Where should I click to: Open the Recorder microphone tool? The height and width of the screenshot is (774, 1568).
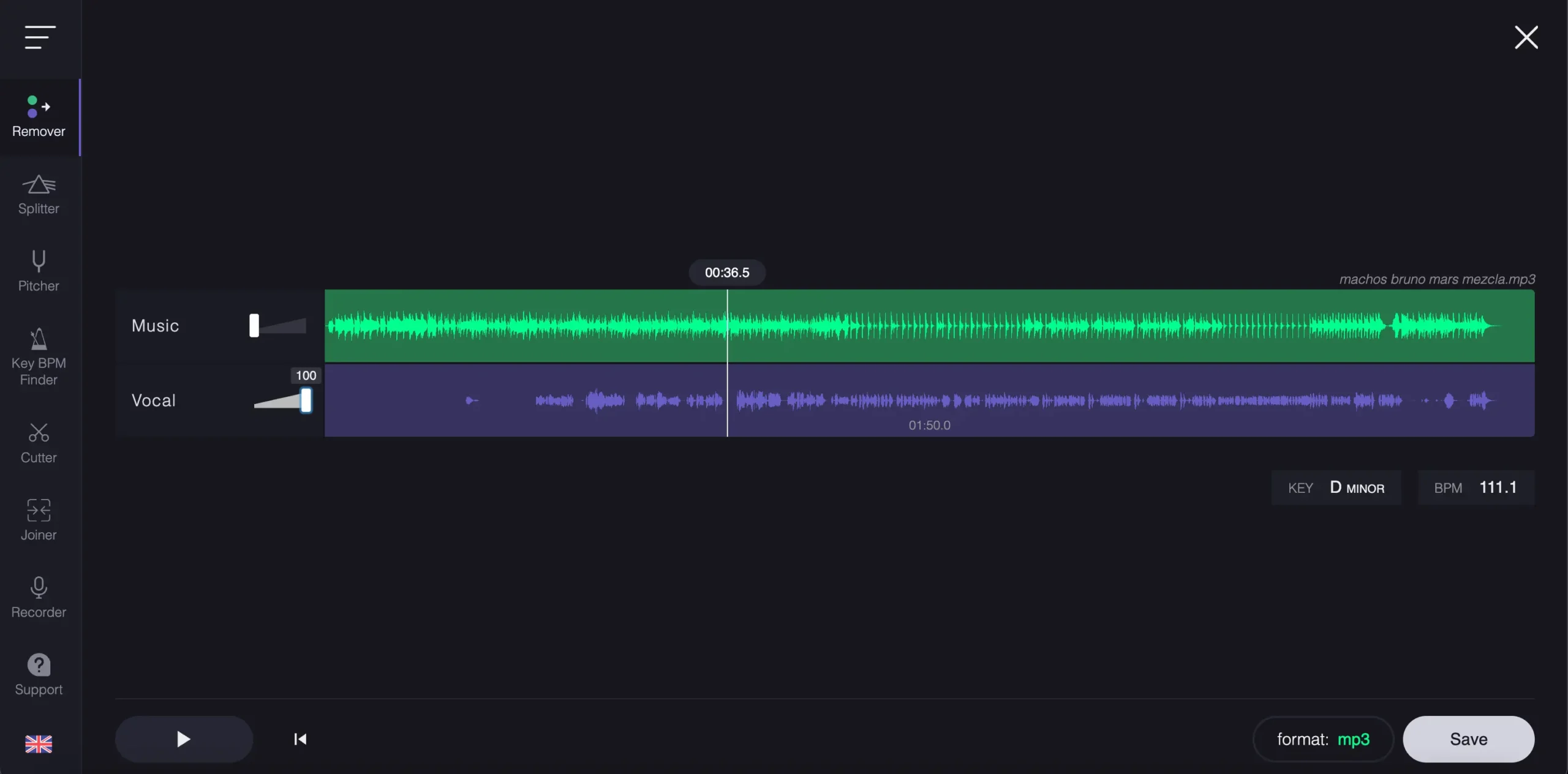(39, 598)
